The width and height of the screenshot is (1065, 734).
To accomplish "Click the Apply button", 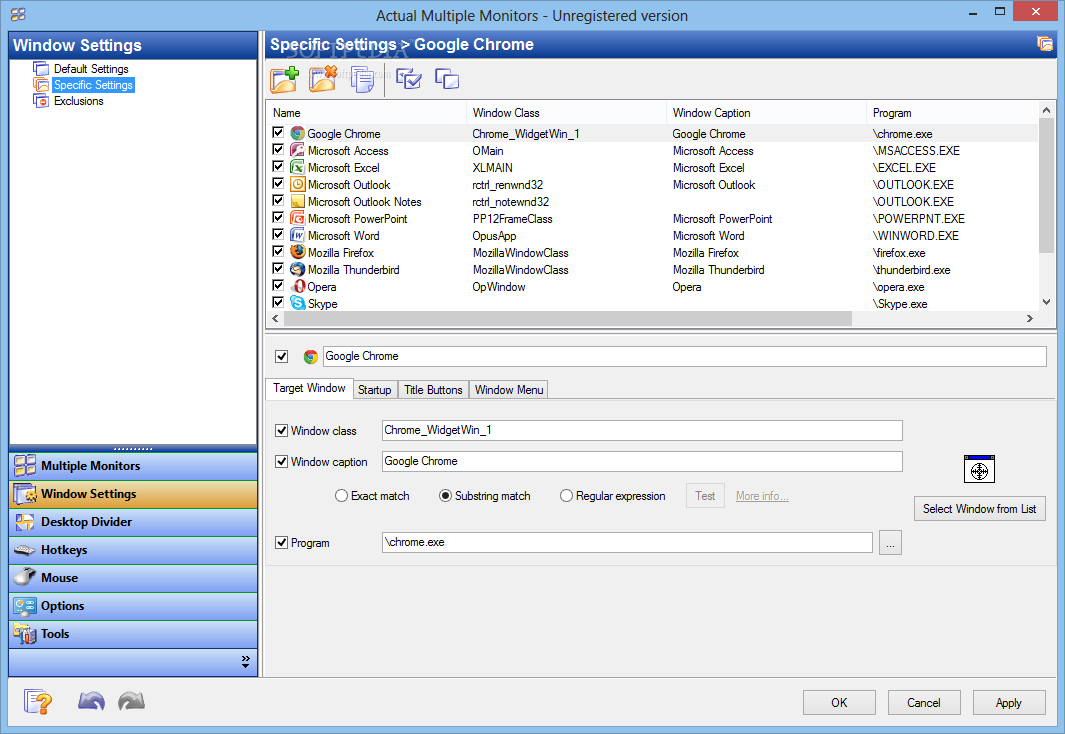I will 1009,703.
